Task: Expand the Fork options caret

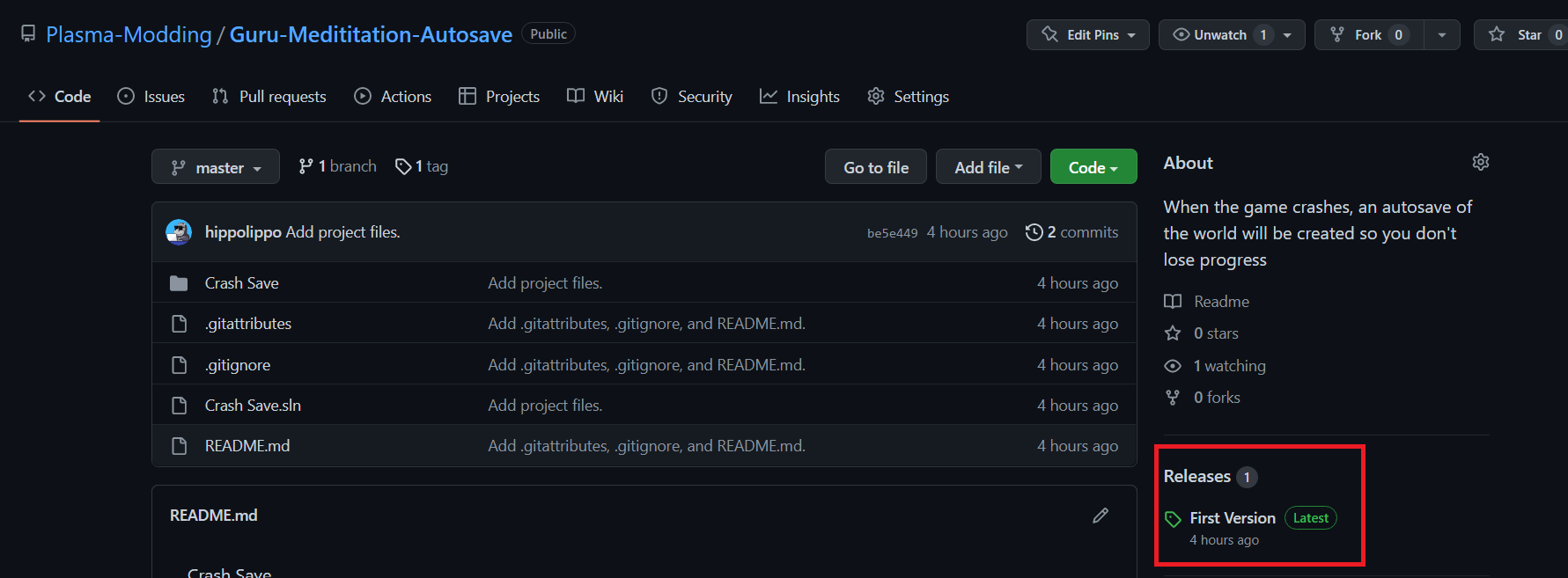Action: tap(1442, 34)
